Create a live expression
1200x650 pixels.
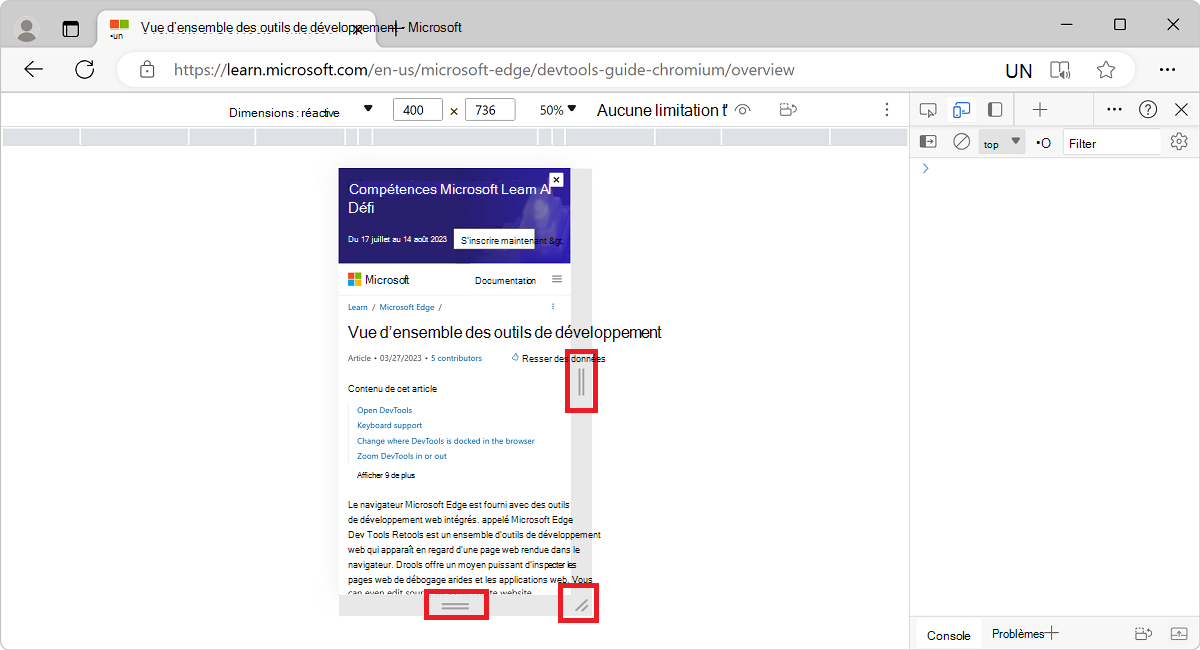(1043, 143)
